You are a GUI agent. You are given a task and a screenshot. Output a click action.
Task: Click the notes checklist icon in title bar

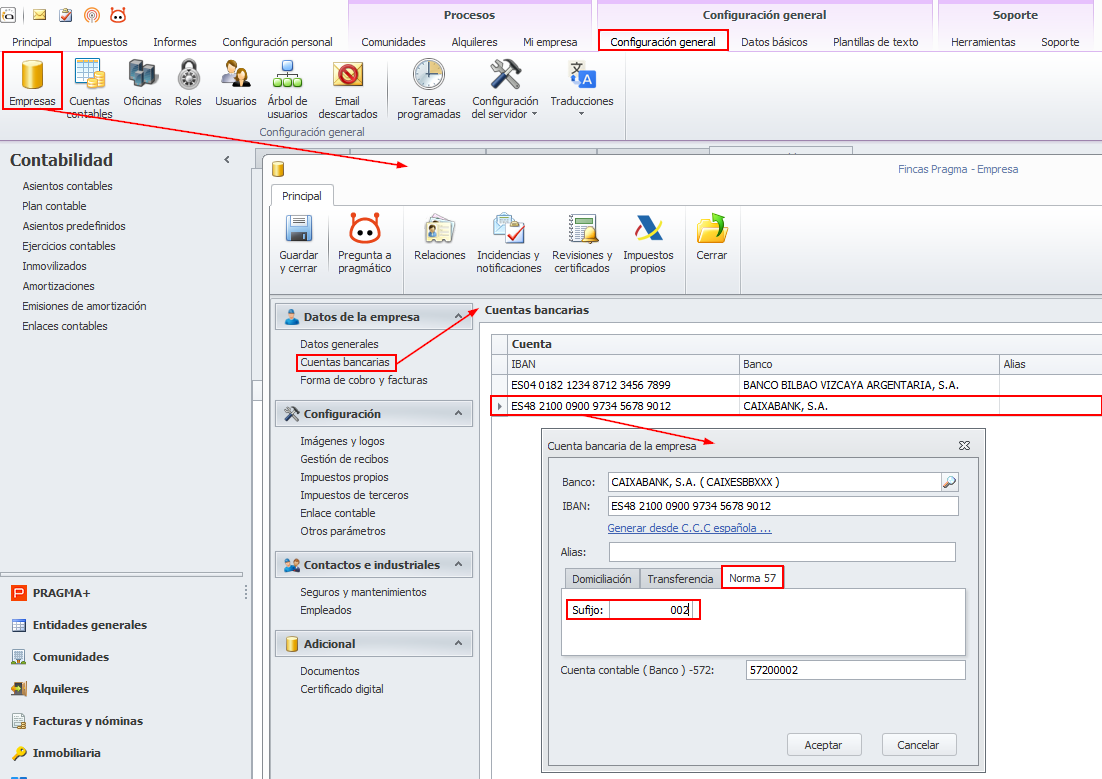pyautogui.click(x=65, y=15)
